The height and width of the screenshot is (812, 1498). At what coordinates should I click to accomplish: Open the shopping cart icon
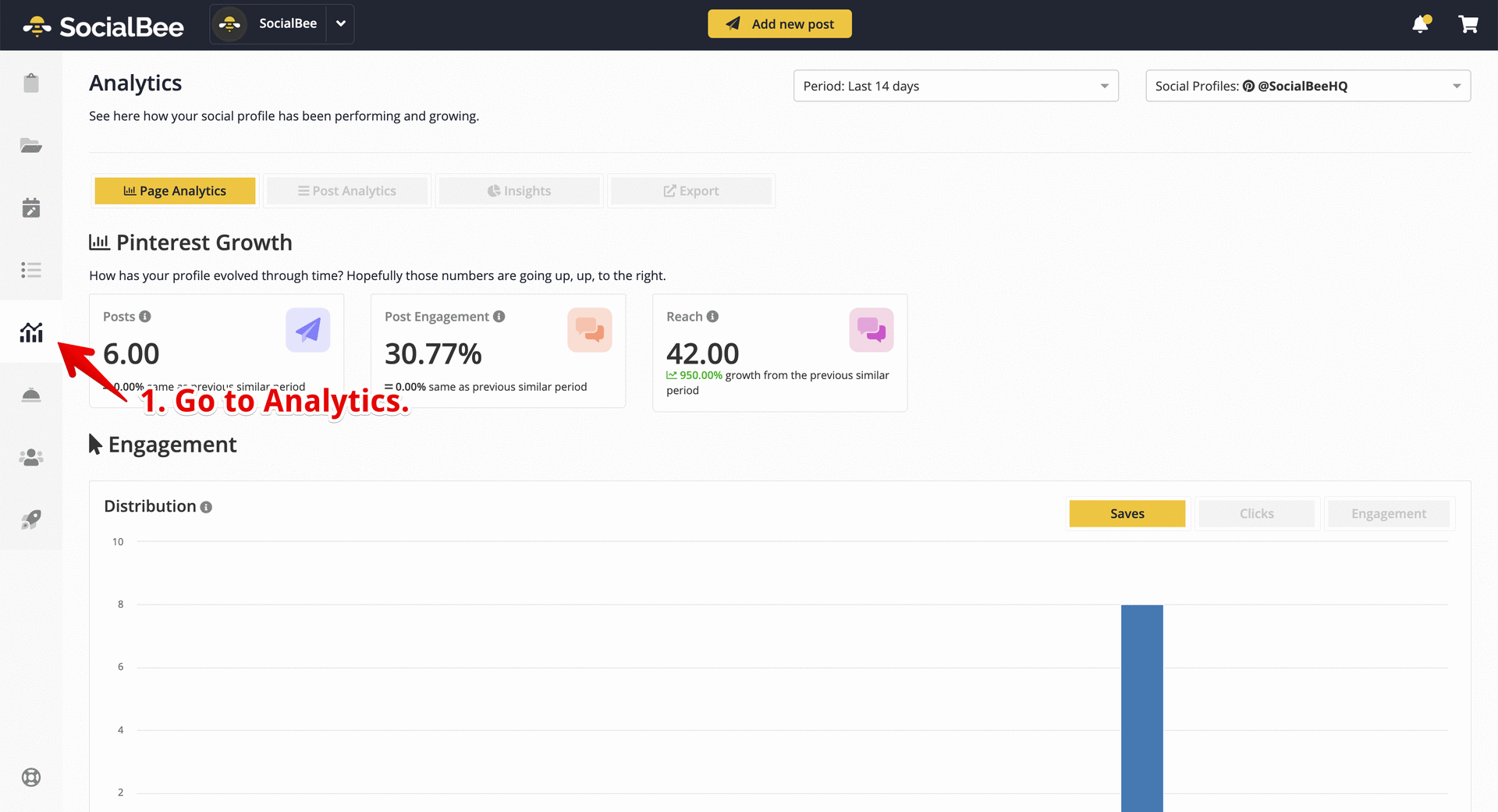1468,24
